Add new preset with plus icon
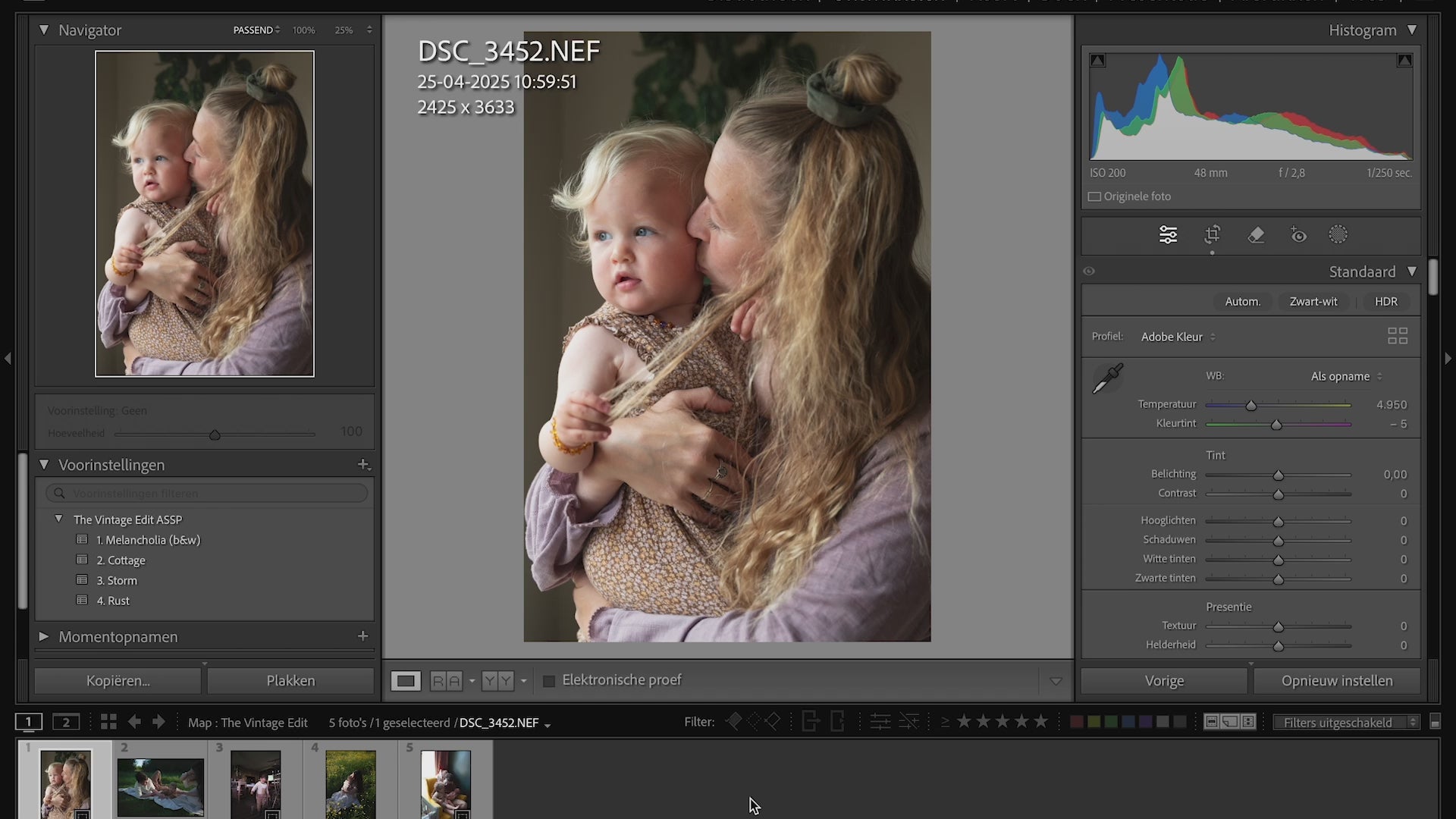 click(363, 464)
